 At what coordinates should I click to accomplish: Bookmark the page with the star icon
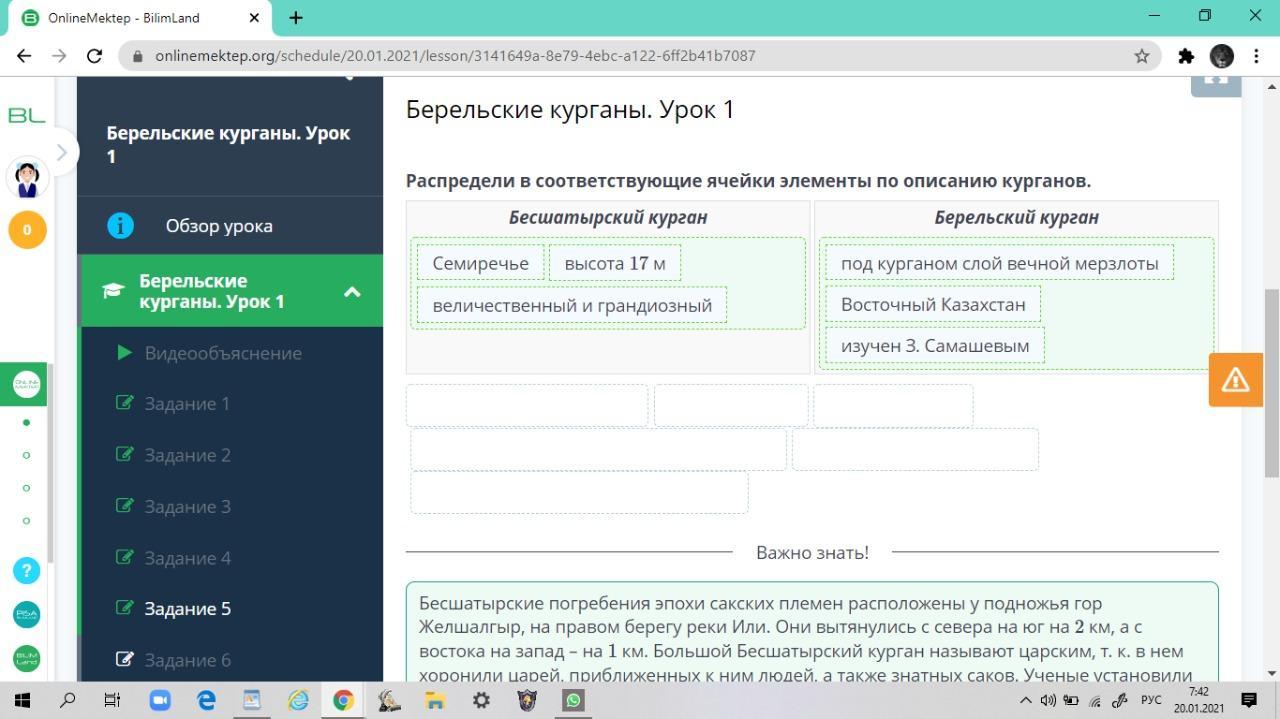coord(1142,56)
